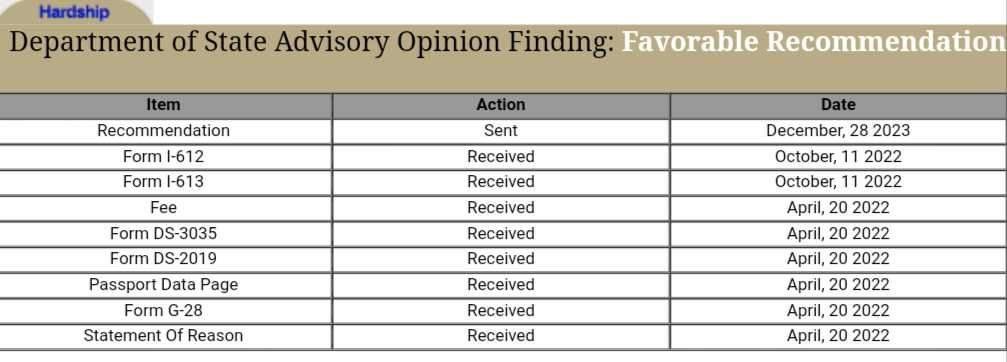Click the Form DS-2019 cell

point(163,259)
